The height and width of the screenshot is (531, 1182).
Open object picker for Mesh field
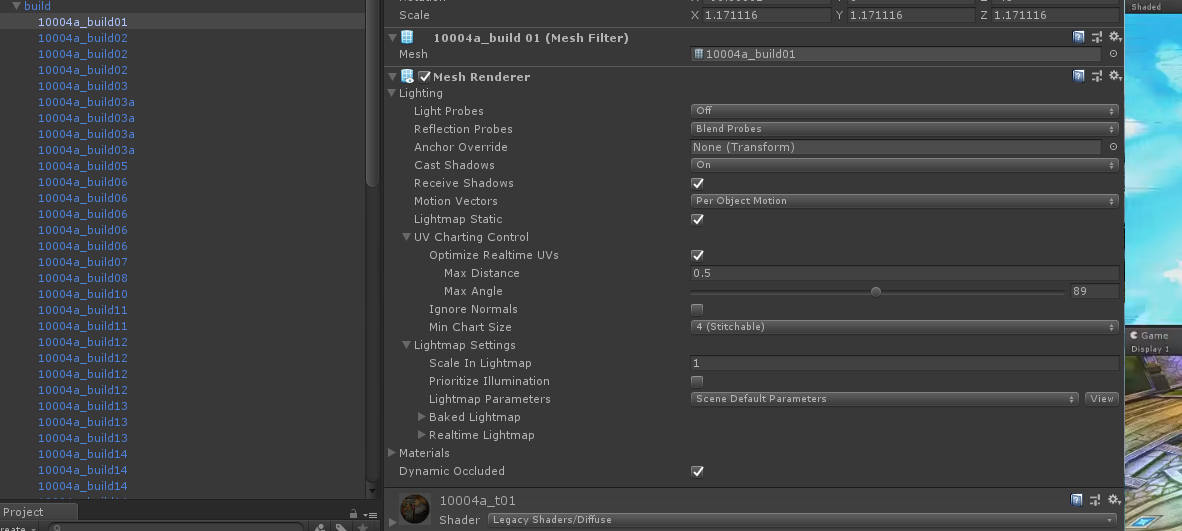[1113, 54]
